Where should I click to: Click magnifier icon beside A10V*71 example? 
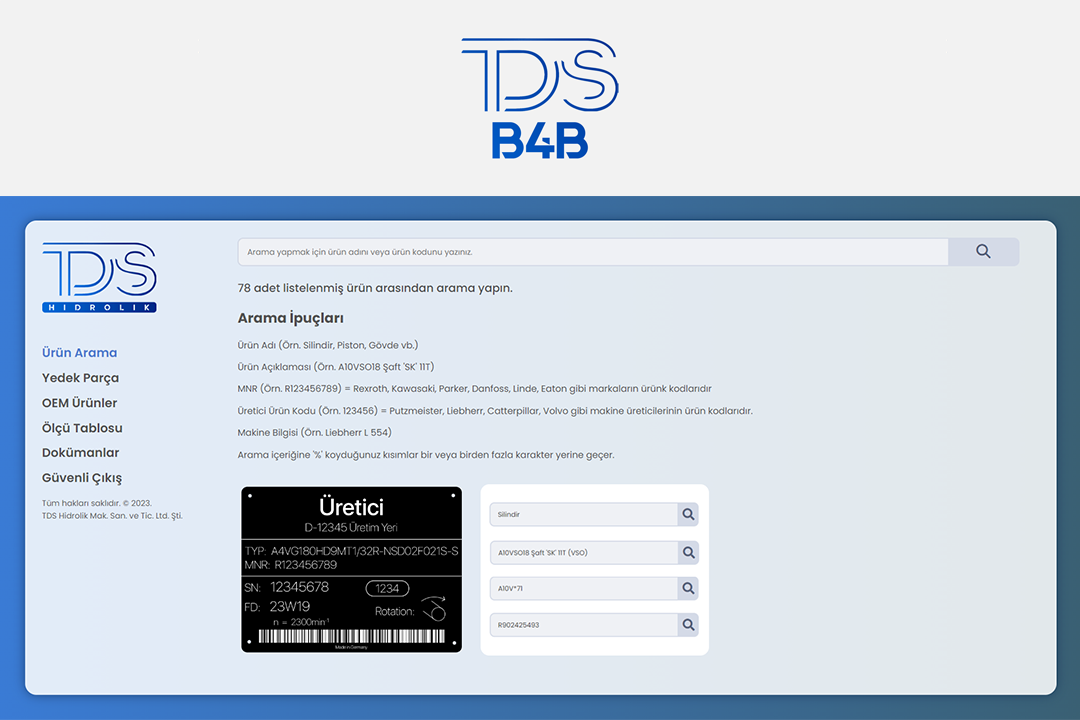pyautogui.click(x=688, y=589)
